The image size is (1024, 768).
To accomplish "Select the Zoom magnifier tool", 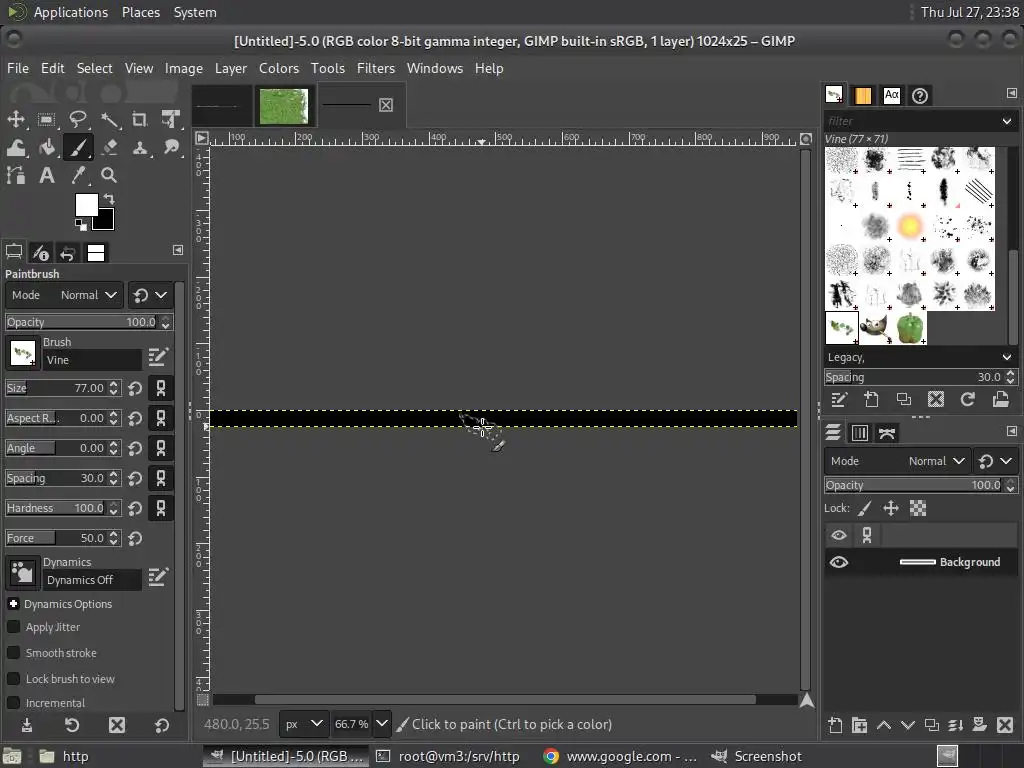I will (109, 175).
